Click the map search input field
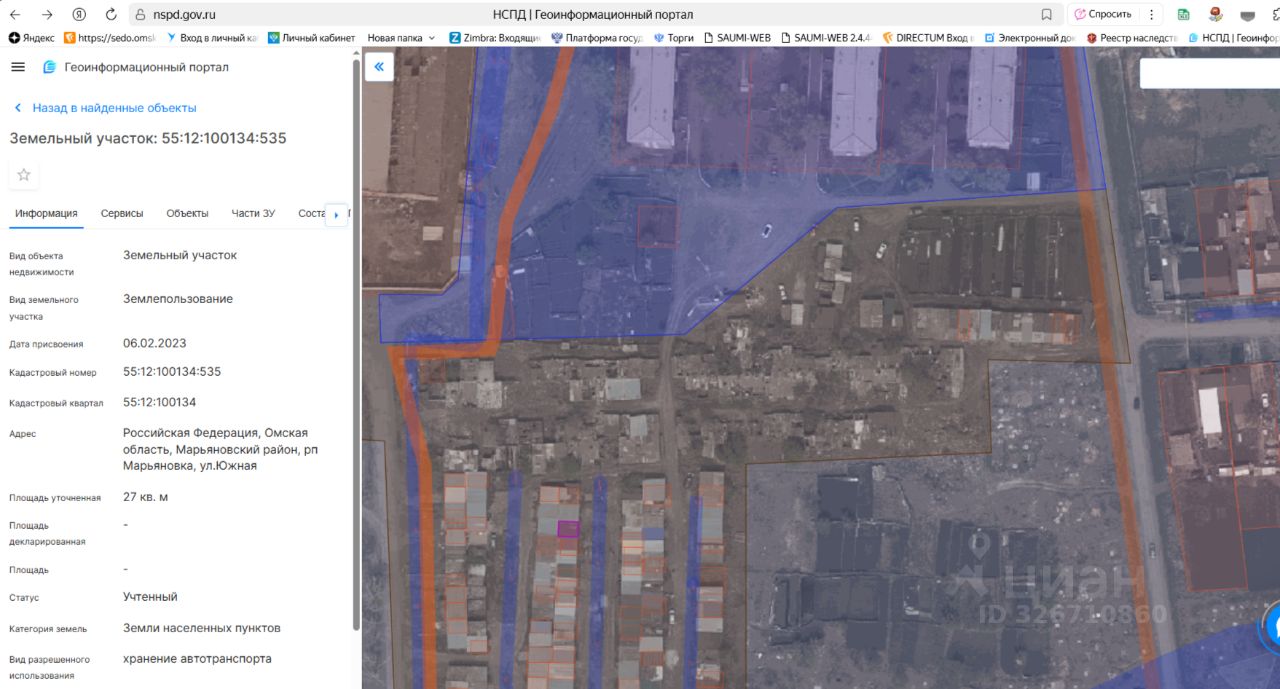Screen dimensions: 1280x689 point(1210,73)
